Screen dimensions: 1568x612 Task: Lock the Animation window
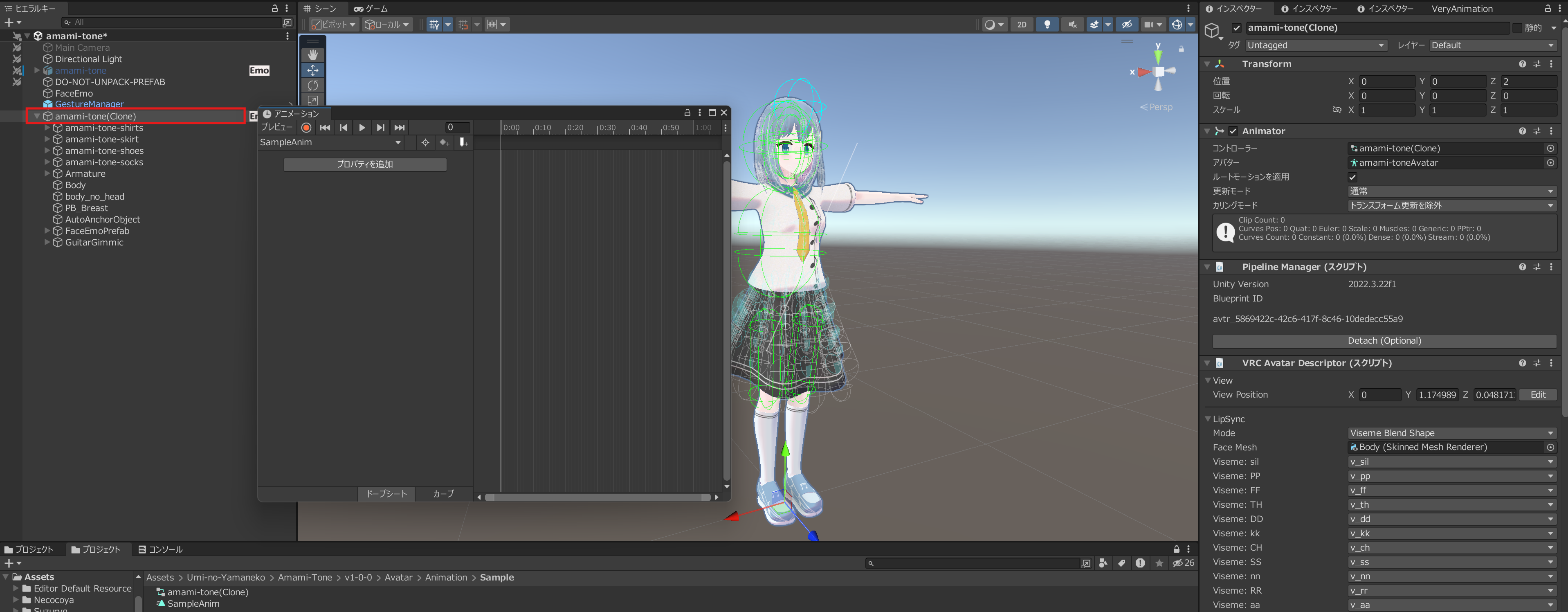[687, 112]
